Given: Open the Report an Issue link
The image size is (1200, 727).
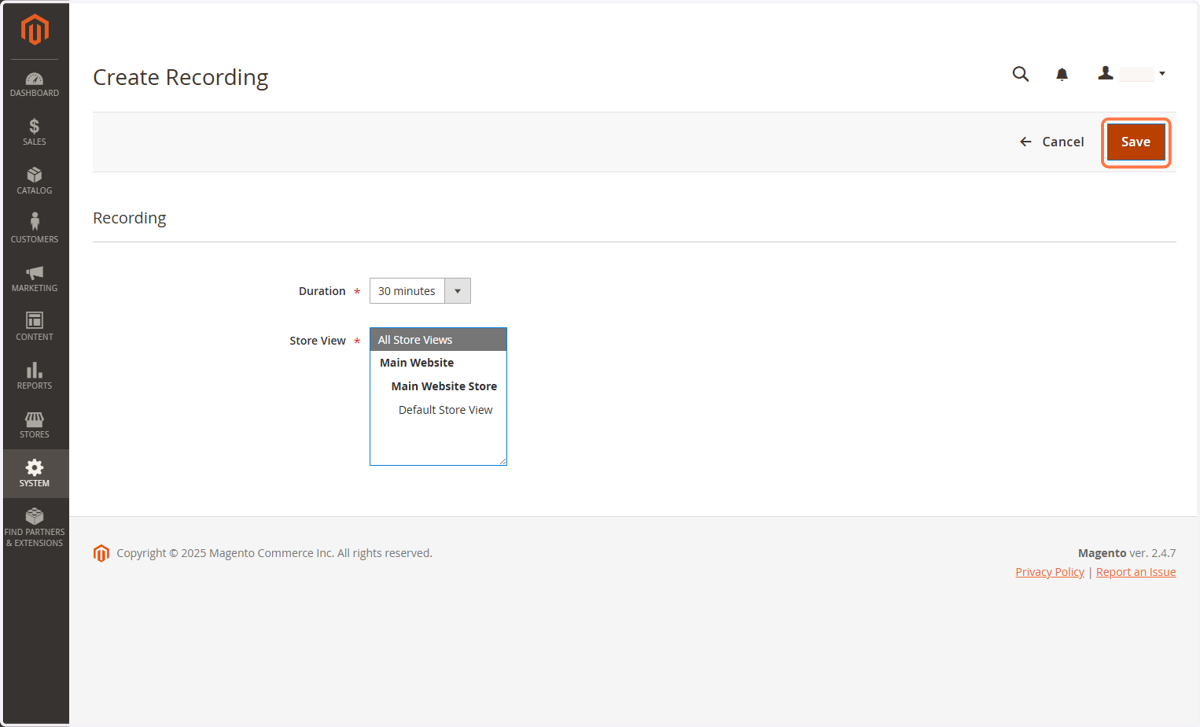Looking at the screenshot, I should tap(1136, 572).
